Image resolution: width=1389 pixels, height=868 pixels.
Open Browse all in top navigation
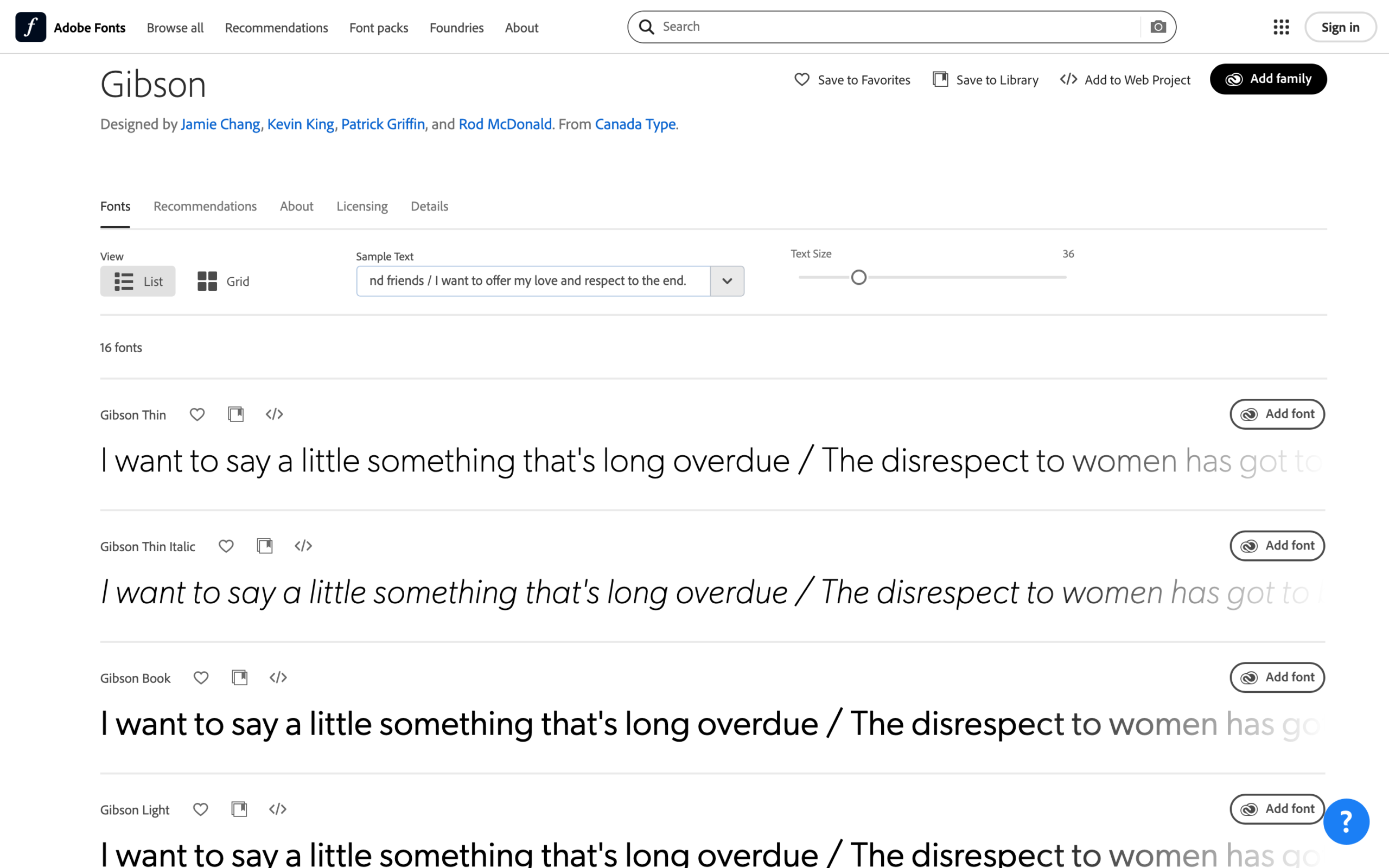[175, 28]
